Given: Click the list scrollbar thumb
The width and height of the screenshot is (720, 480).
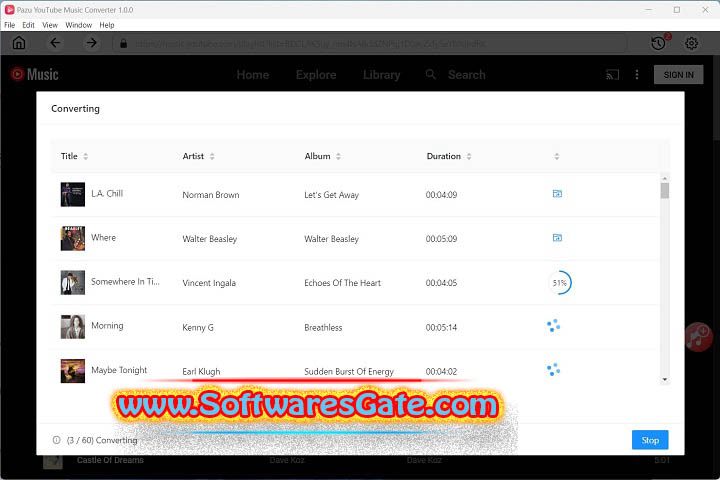Looking at the screenshot, I should pos(665,191).
